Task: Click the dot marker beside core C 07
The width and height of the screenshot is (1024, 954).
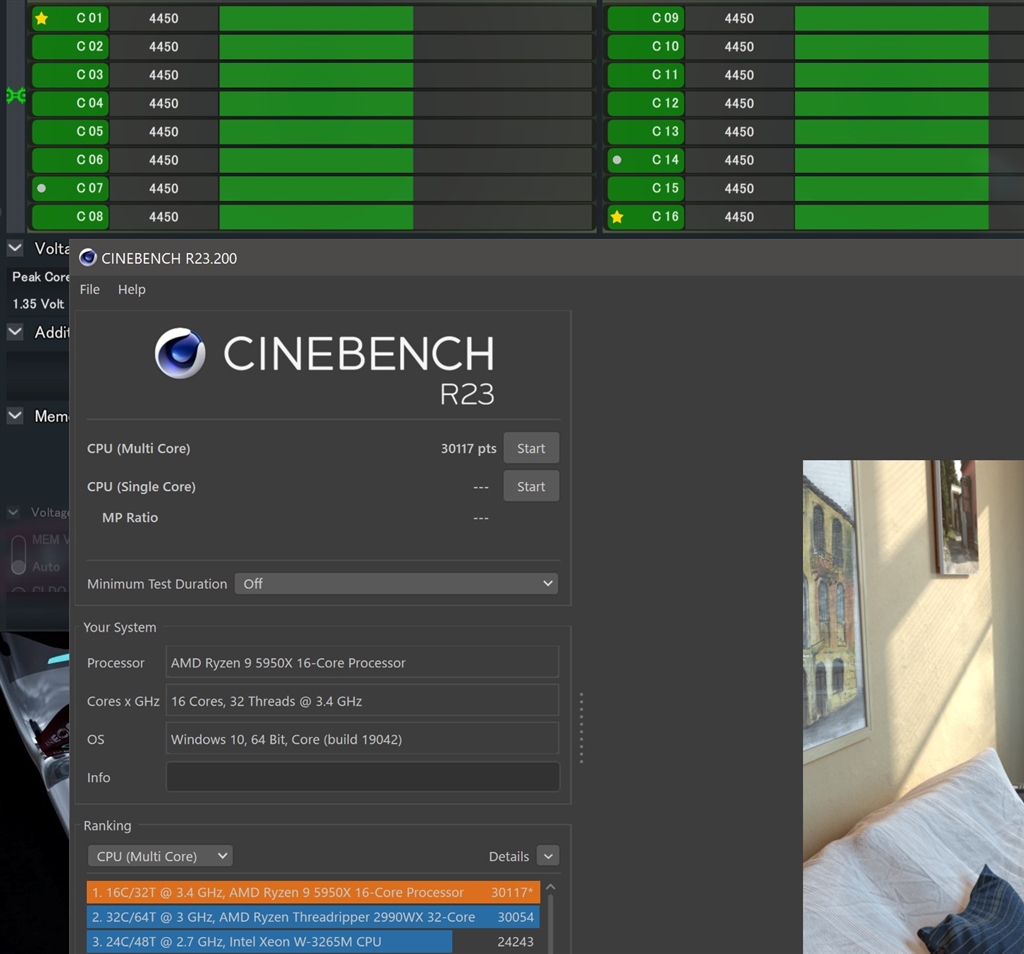Action: [x=40, y=188]
